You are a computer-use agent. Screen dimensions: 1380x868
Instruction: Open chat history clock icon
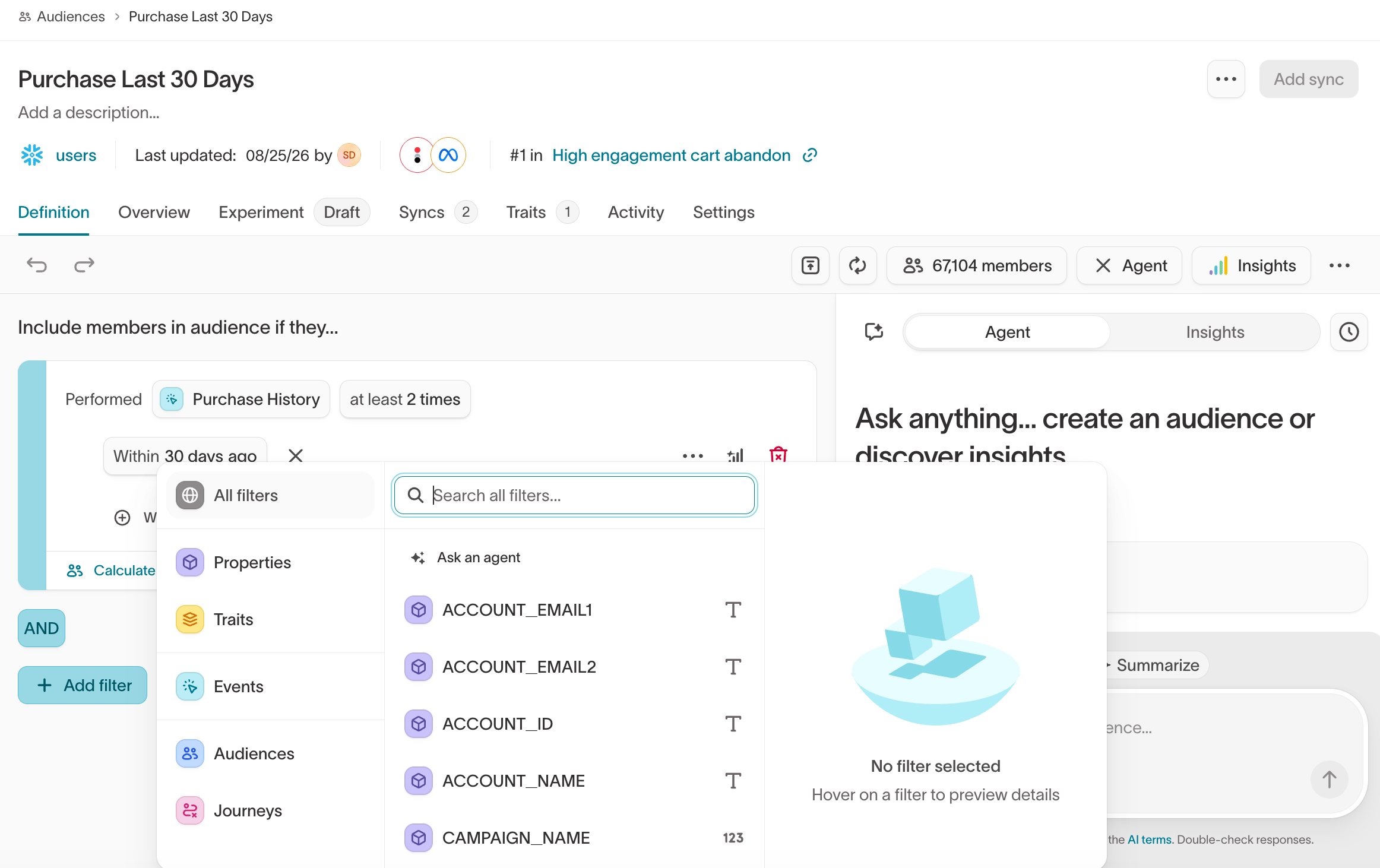tap(1349, 332)
